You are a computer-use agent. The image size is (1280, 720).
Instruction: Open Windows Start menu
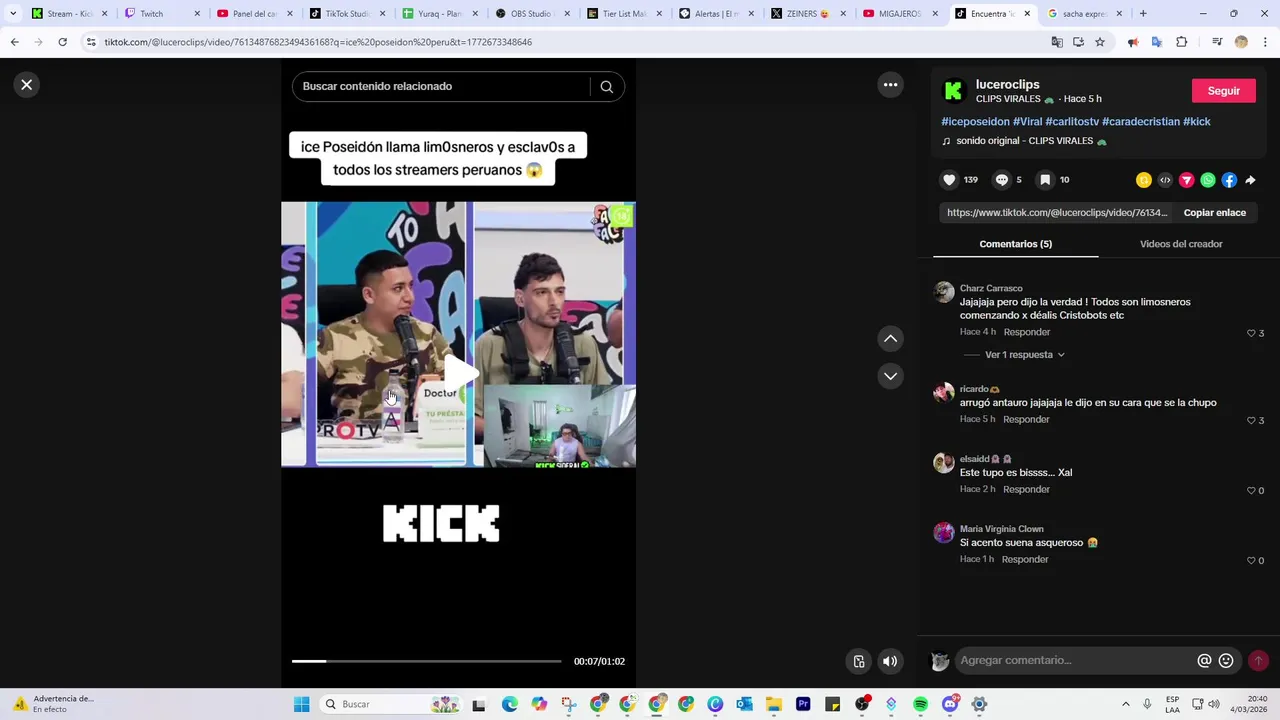(301, 704)
